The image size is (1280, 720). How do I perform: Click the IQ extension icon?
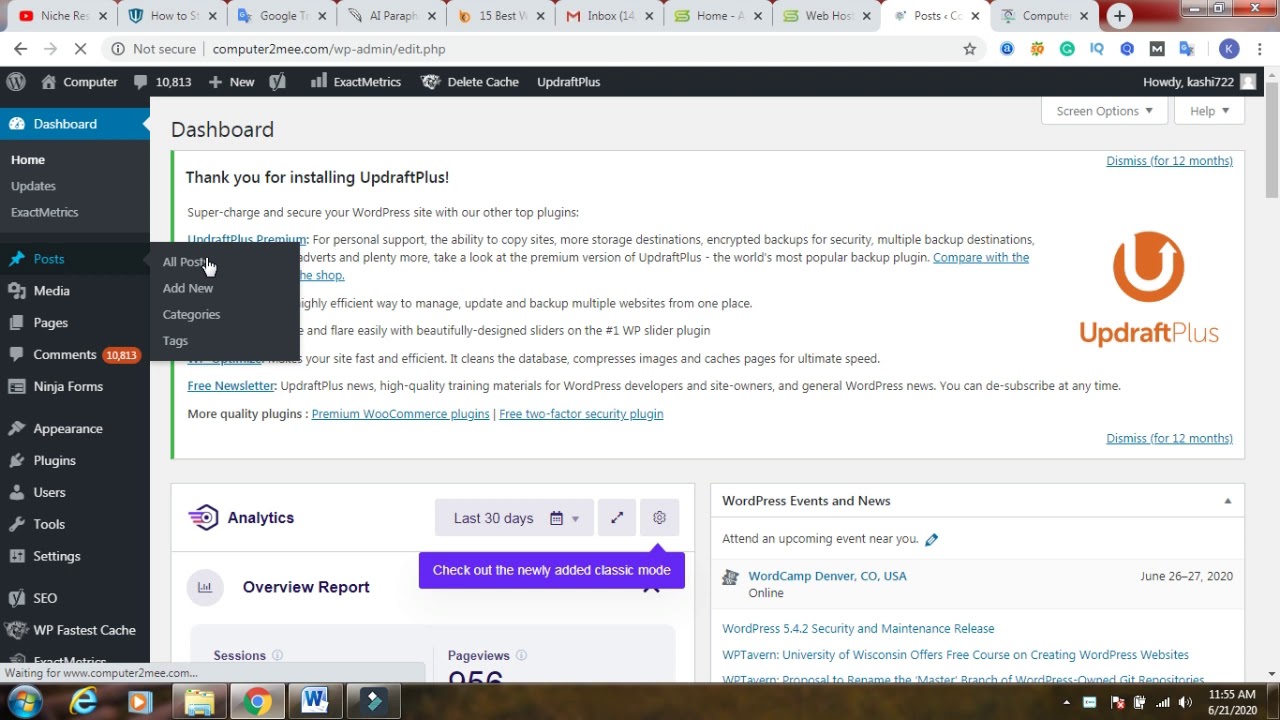1097,49
